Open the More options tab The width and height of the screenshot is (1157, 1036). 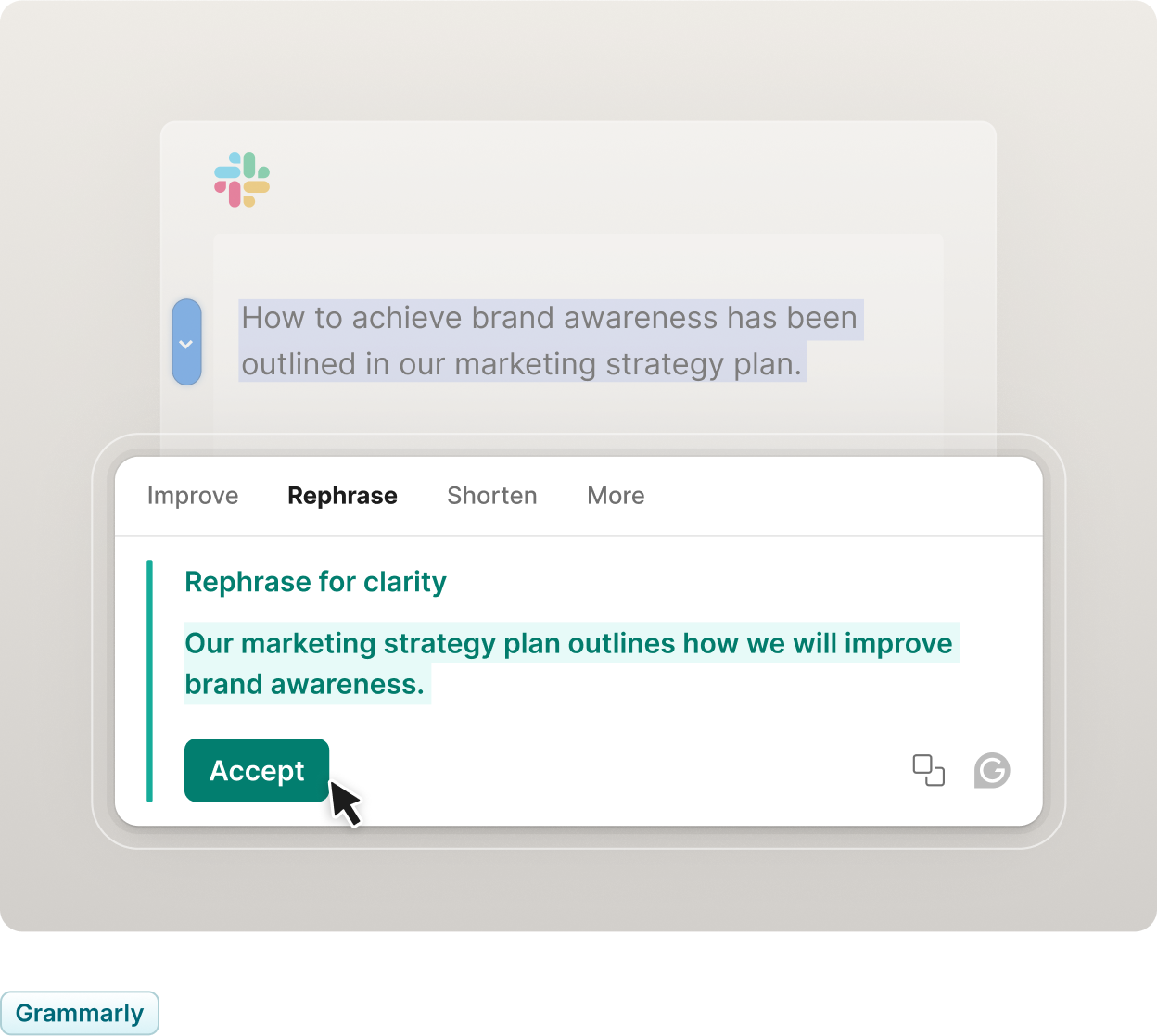coord(616,496)
